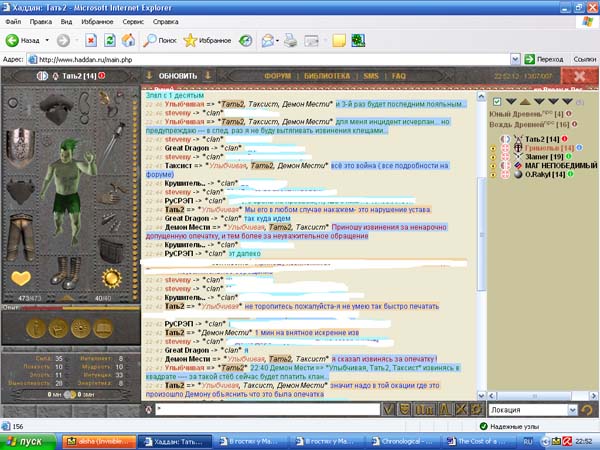
Task: Open the Mail button dropdown arrow
Action: click(277, 40)
